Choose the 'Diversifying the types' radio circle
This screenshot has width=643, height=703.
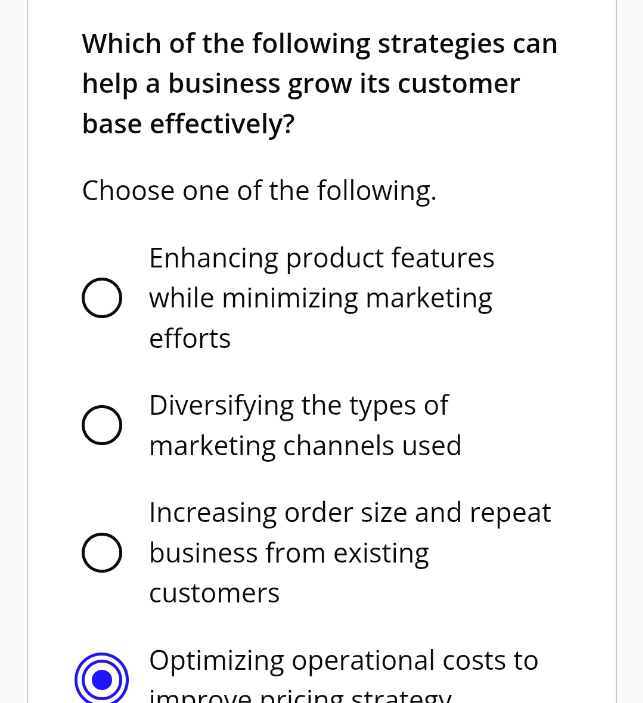click(x=102, y=425)
